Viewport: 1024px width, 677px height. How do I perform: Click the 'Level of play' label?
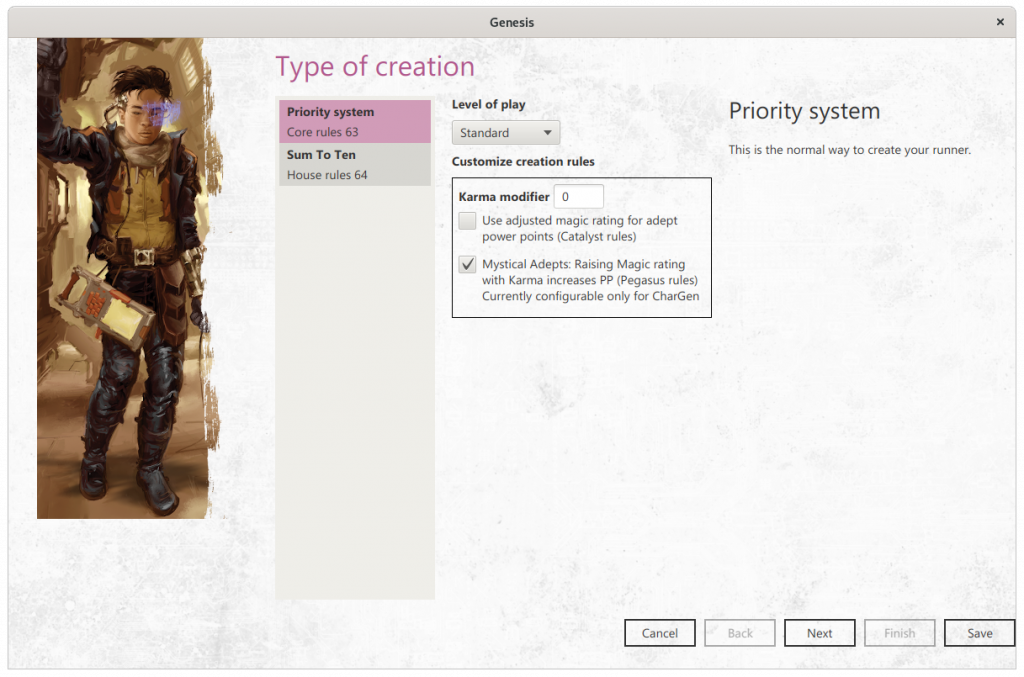point(488,104)
